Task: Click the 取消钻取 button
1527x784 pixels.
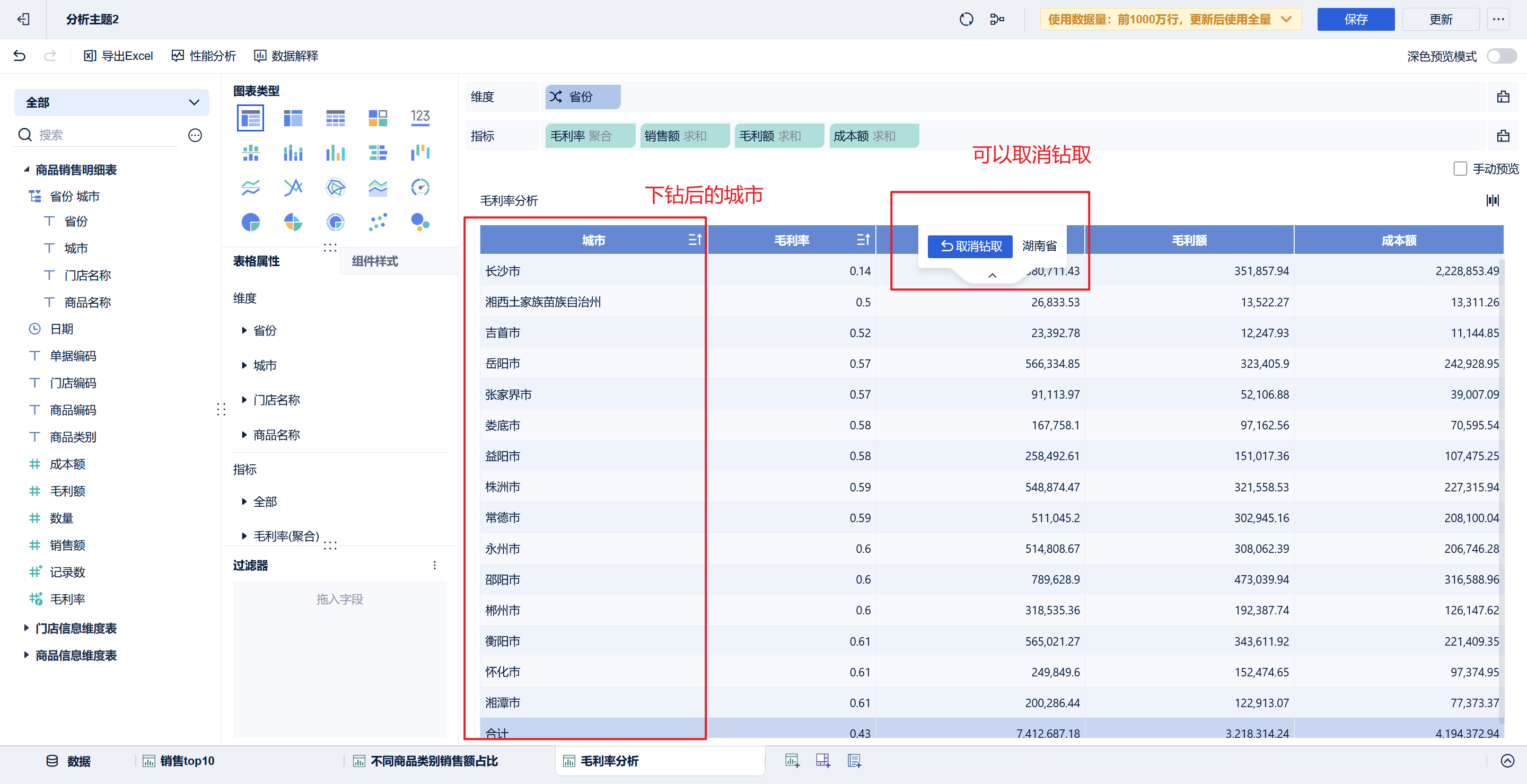Action: (970, 246)
